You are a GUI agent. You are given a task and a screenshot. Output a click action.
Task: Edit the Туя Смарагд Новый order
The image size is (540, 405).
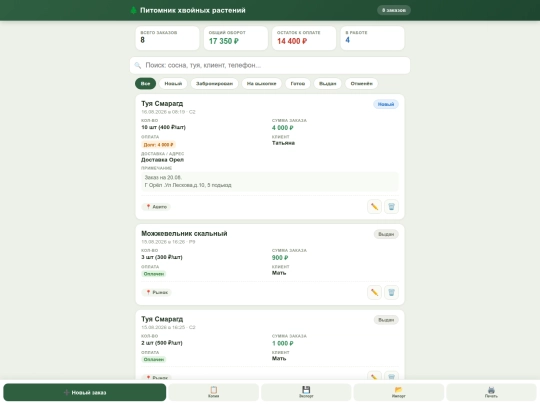pos(374,207)
